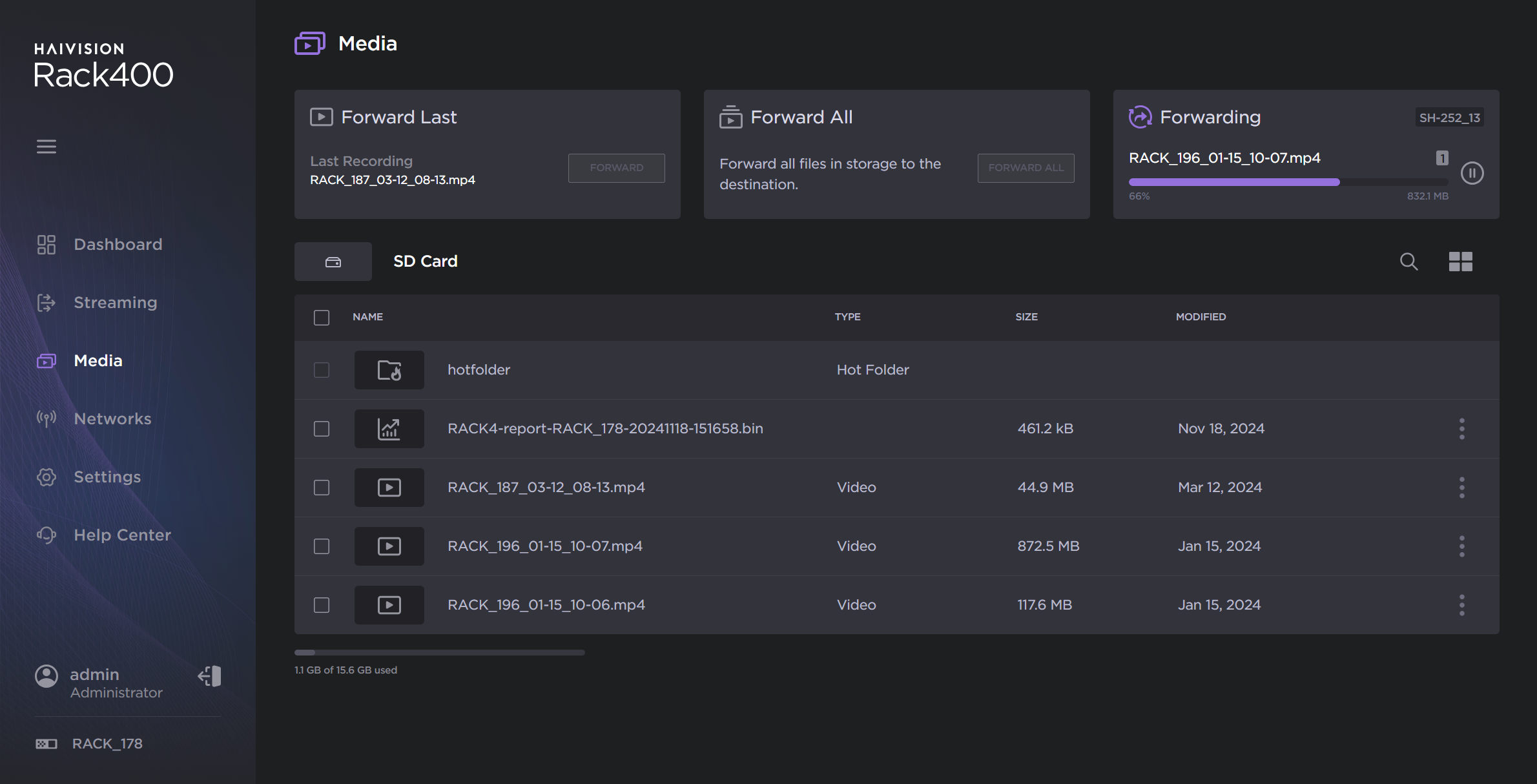Open the Networks section
The image size is (1537, 784).
(112, 419)
